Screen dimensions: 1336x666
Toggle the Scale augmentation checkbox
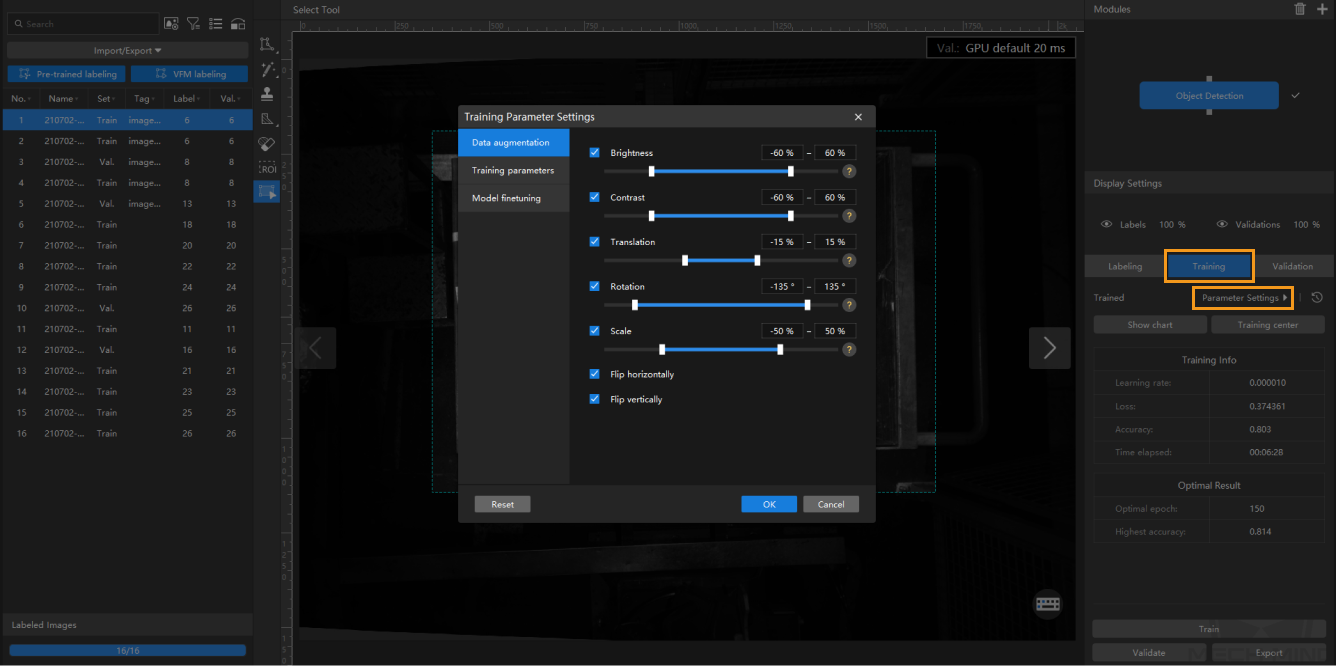click(x=595, y=331)
